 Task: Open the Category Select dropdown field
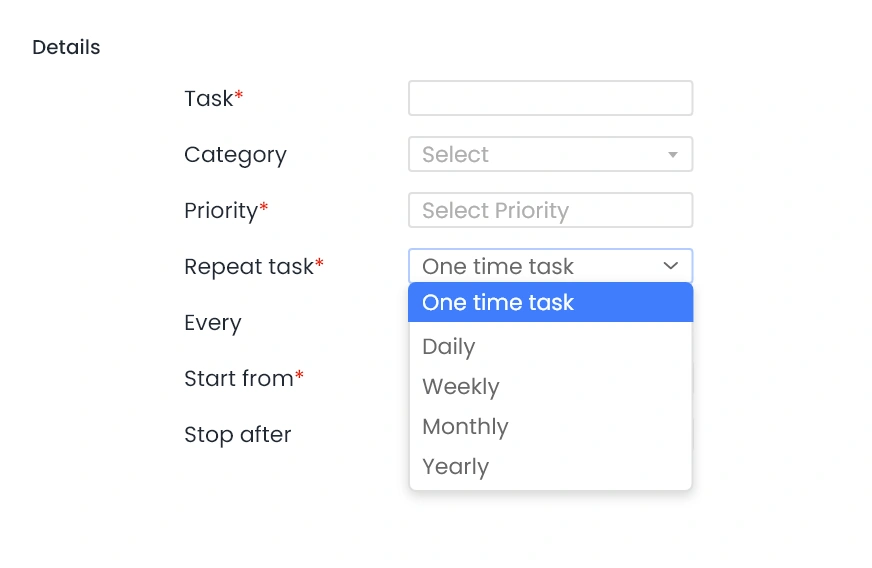540,155
